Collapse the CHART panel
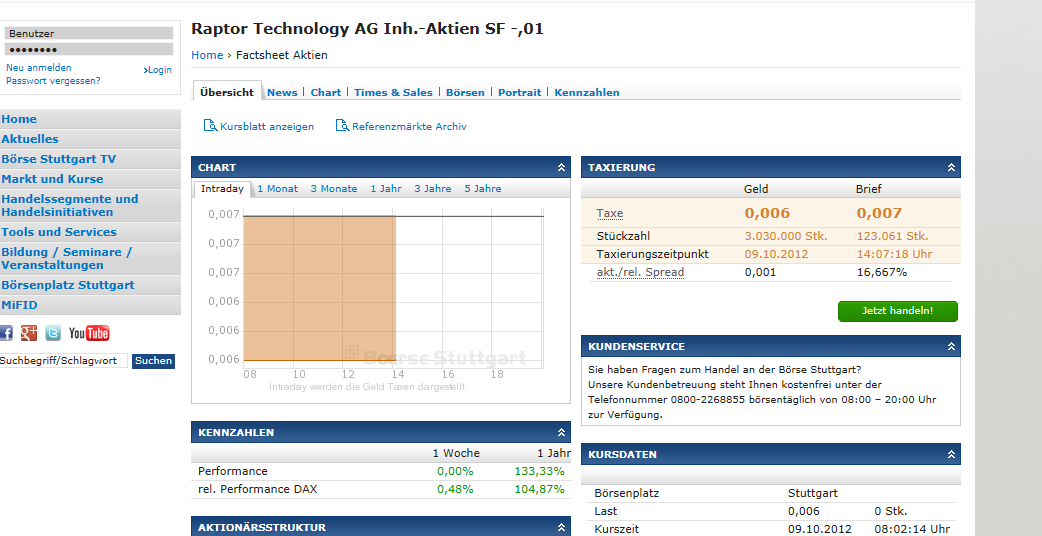Viewport: 1042px width, 536px height. (561, 167)
